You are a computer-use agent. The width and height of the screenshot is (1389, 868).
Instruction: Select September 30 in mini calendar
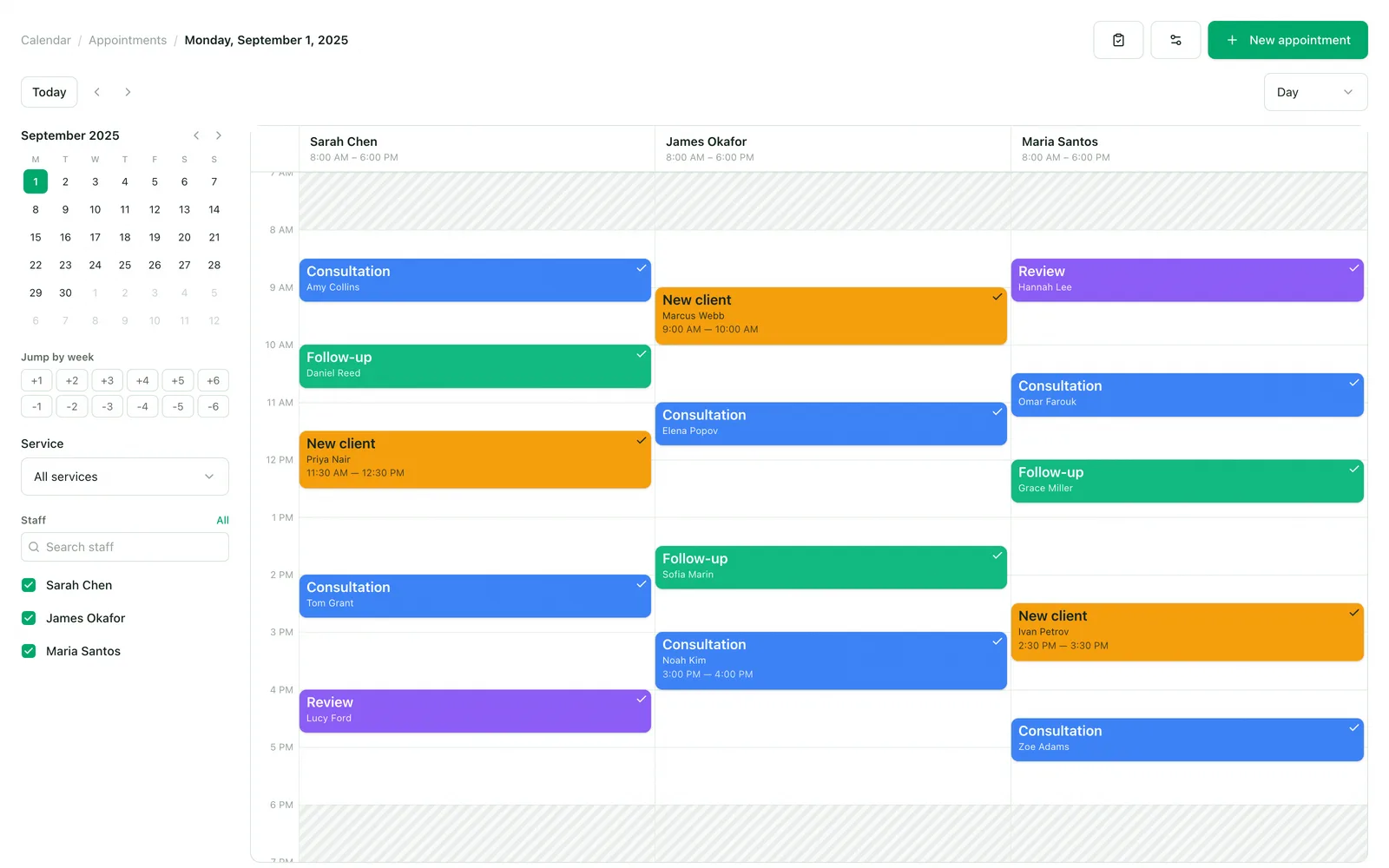pos(65,293)
